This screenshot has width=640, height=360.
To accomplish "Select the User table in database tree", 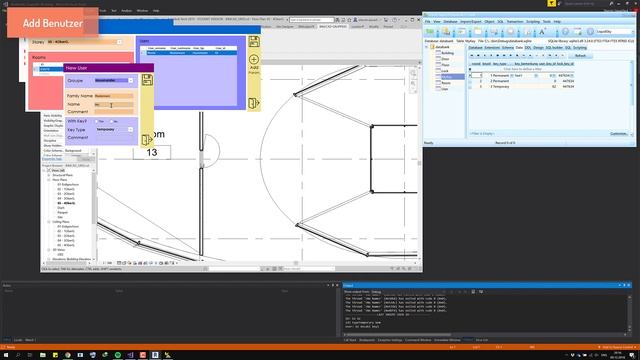I will click(444, 89).
